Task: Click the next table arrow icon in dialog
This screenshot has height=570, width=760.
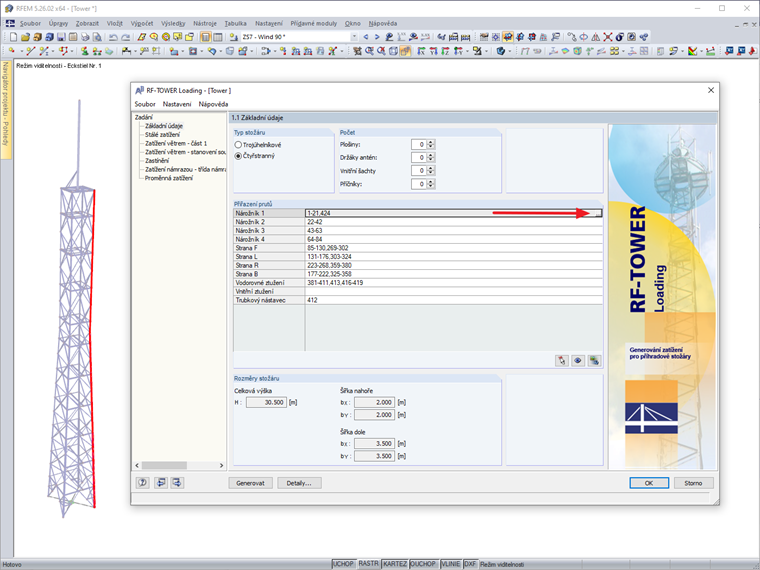Action: pos(177,483)
